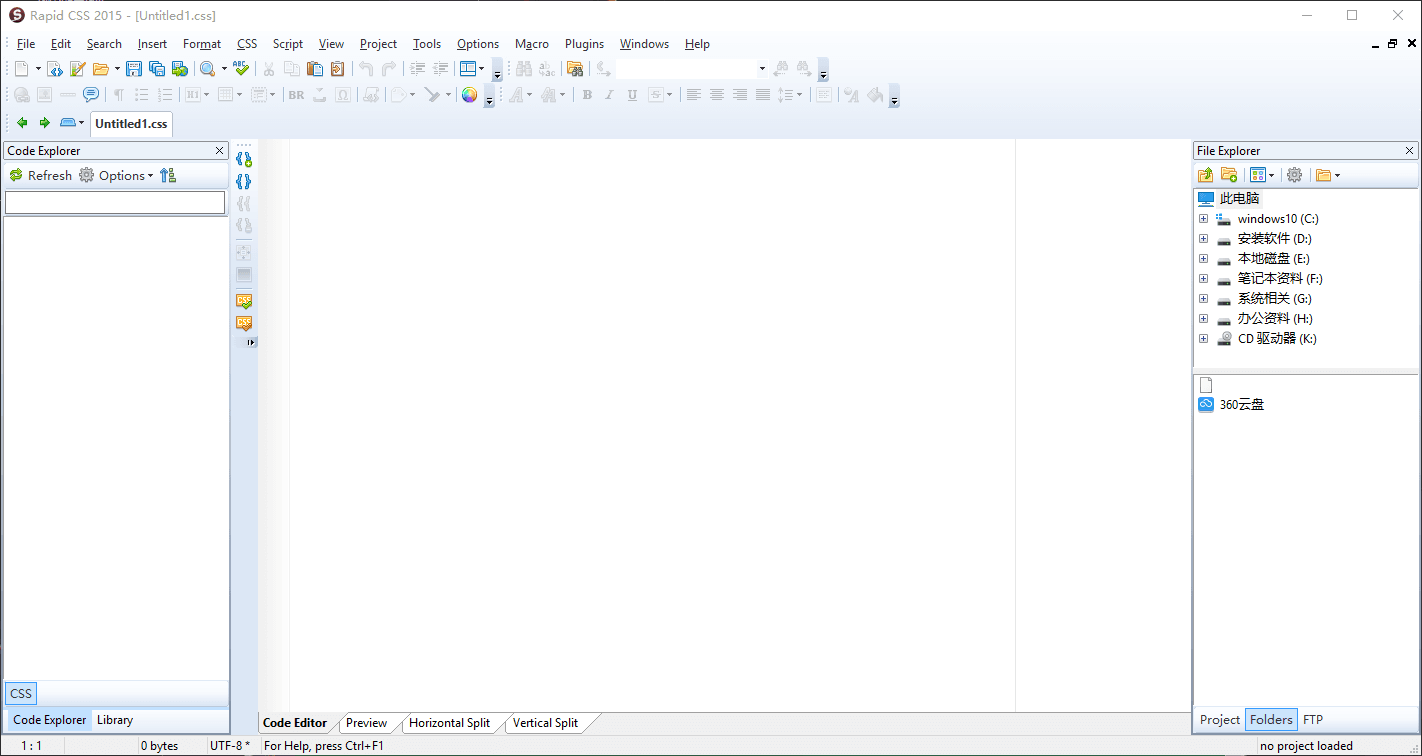Viewport: 1422px width, 756px height.
Task: Click the add new CSS rule braces icon
Action: pos(244,159)
